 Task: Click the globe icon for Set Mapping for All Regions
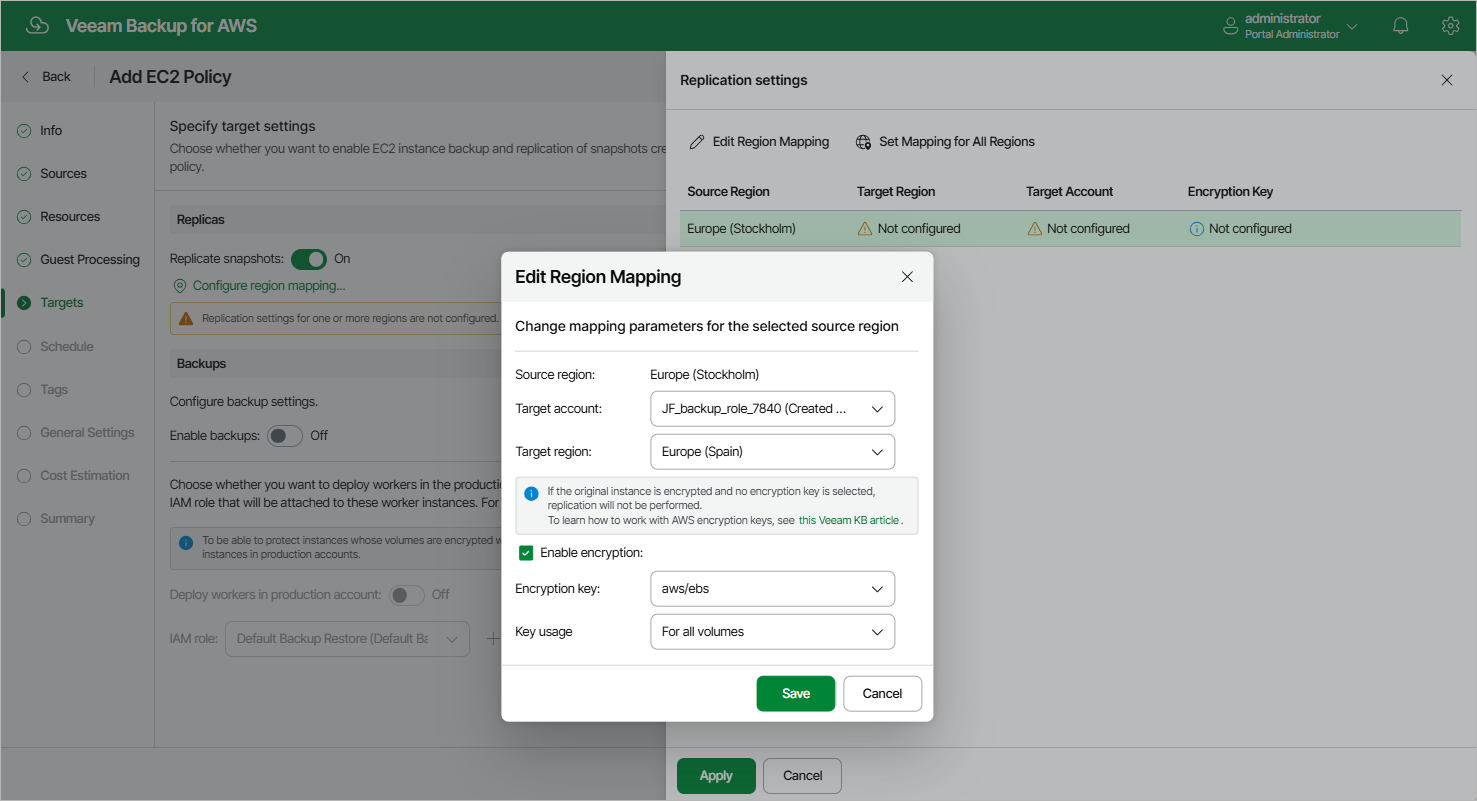tap(864, 142)
